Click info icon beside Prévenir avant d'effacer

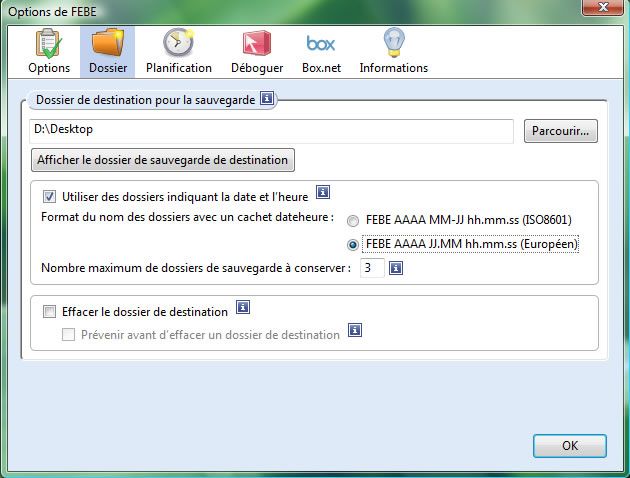coord(355,330)
